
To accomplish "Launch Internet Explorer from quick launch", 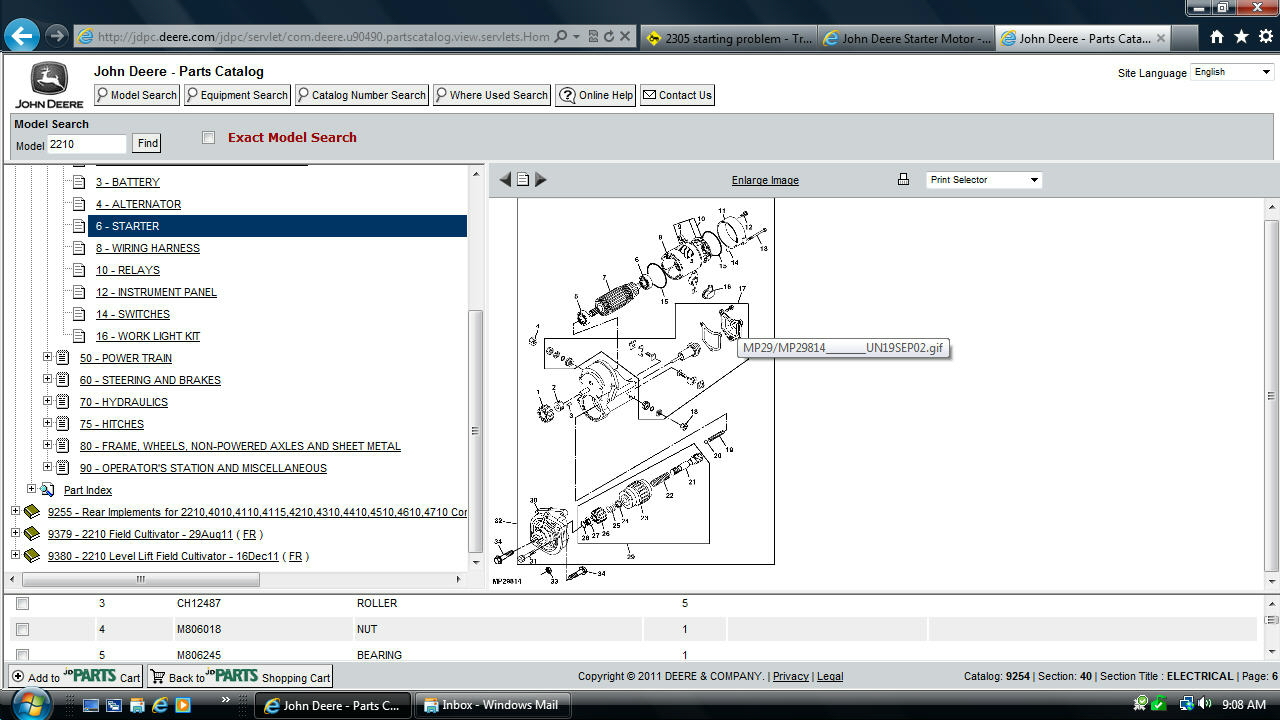I will (160, 705).
